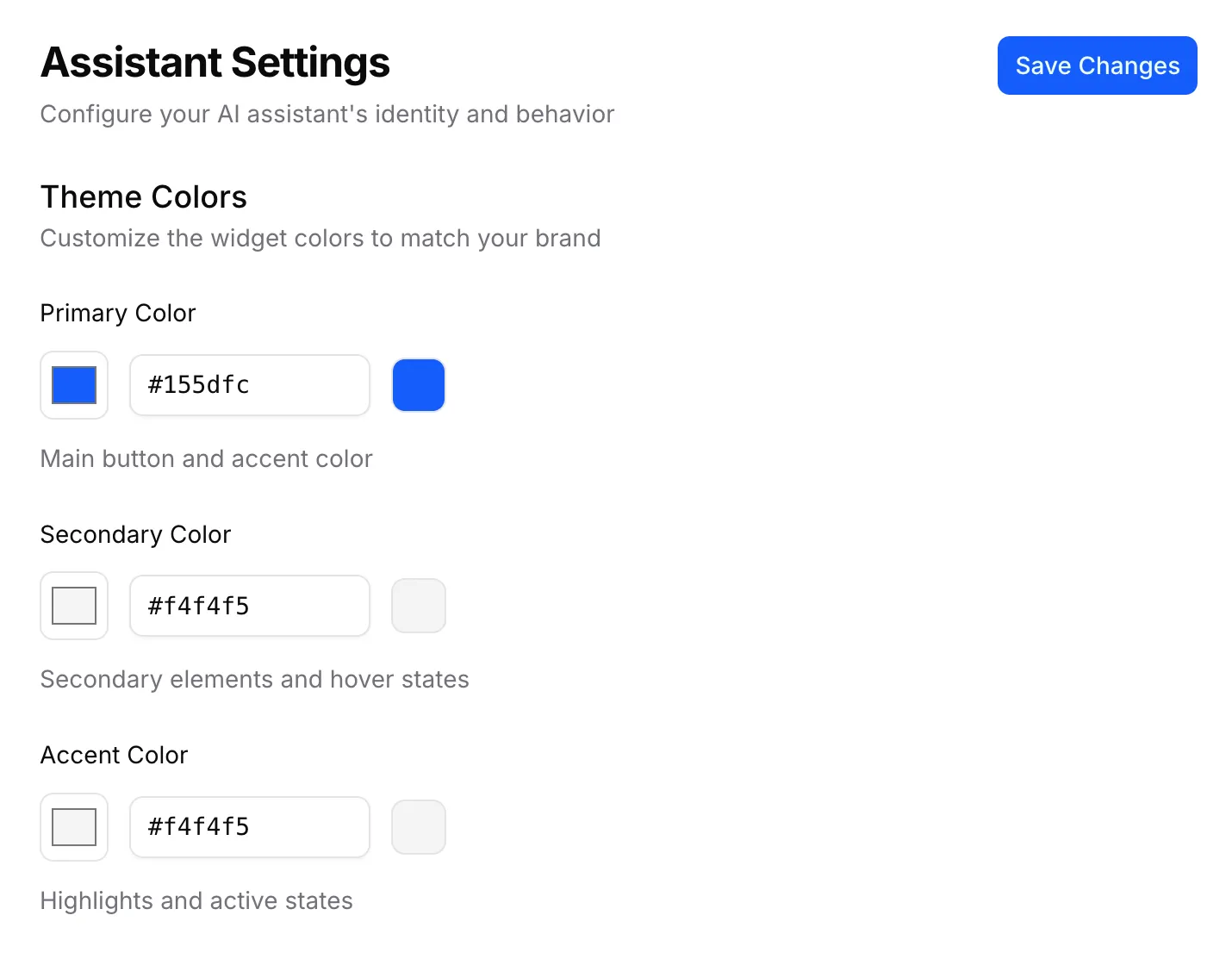Open the Primary Color picker swatch

[x=73, y=385]
